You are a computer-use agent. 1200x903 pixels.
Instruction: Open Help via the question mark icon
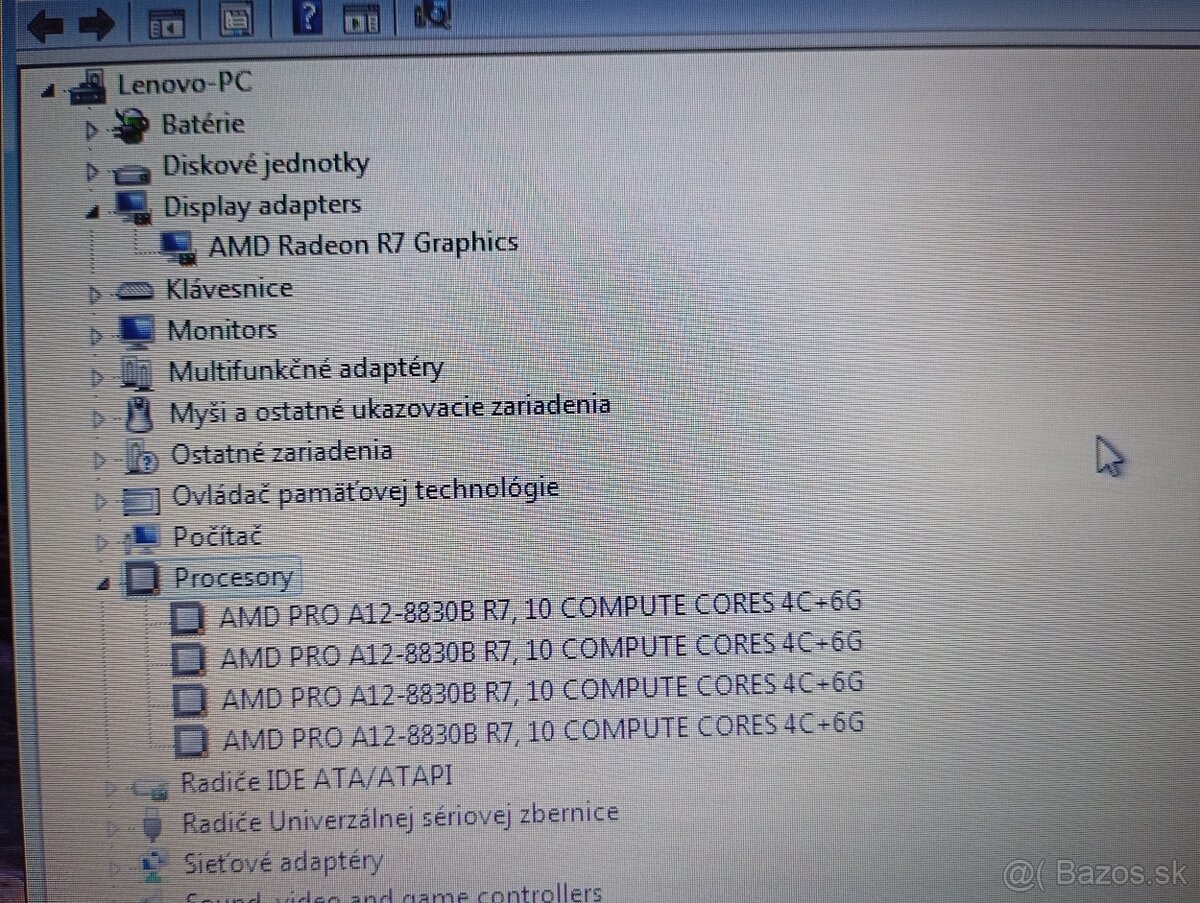coord(308,18)
